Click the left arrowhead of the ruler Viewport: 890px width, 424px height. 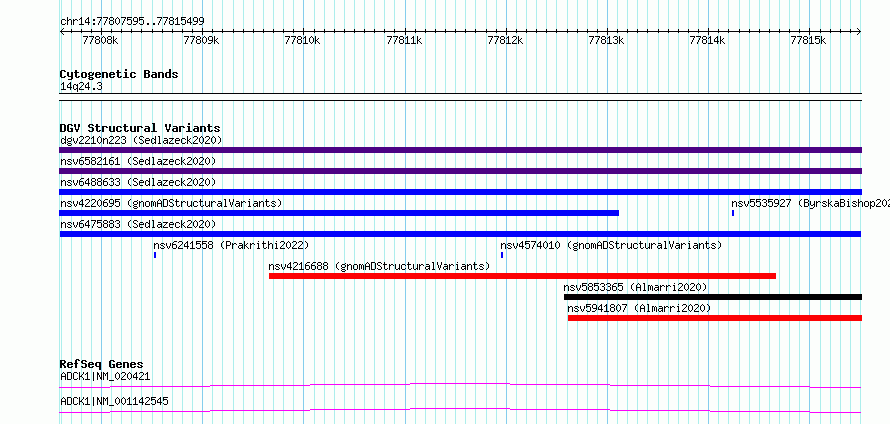(x=62, y=32)
